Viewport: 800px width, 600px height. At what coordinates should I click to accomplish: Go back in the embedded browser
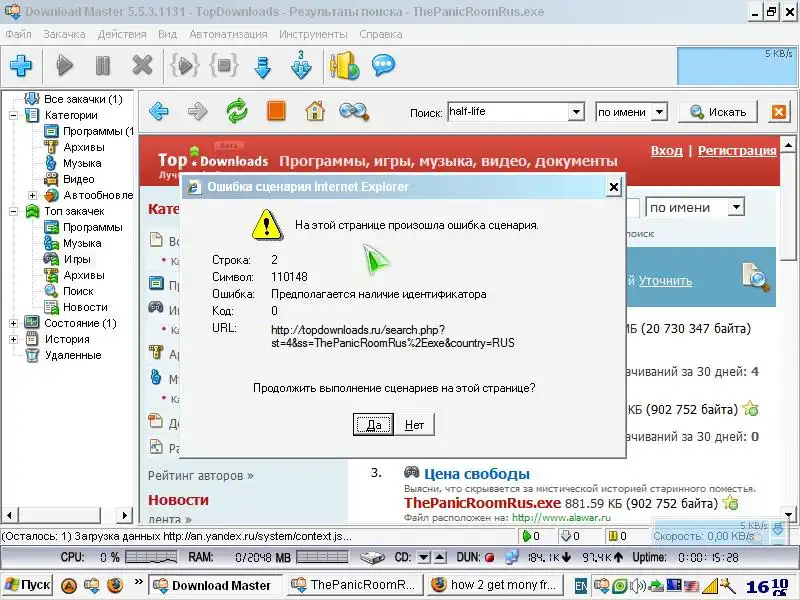pos(159,111)
